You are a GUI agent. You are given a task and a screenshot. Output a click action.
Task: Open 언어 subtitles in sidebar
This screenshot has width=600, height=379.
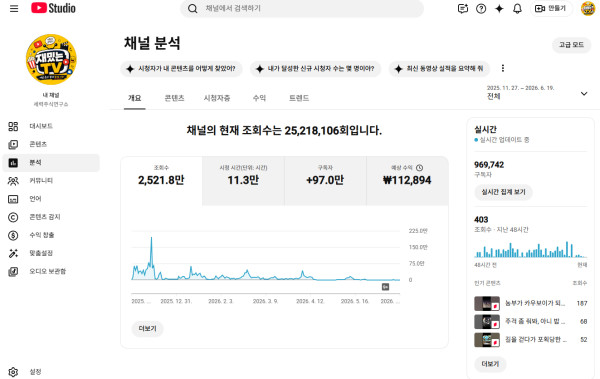click(x=51, y=199)
